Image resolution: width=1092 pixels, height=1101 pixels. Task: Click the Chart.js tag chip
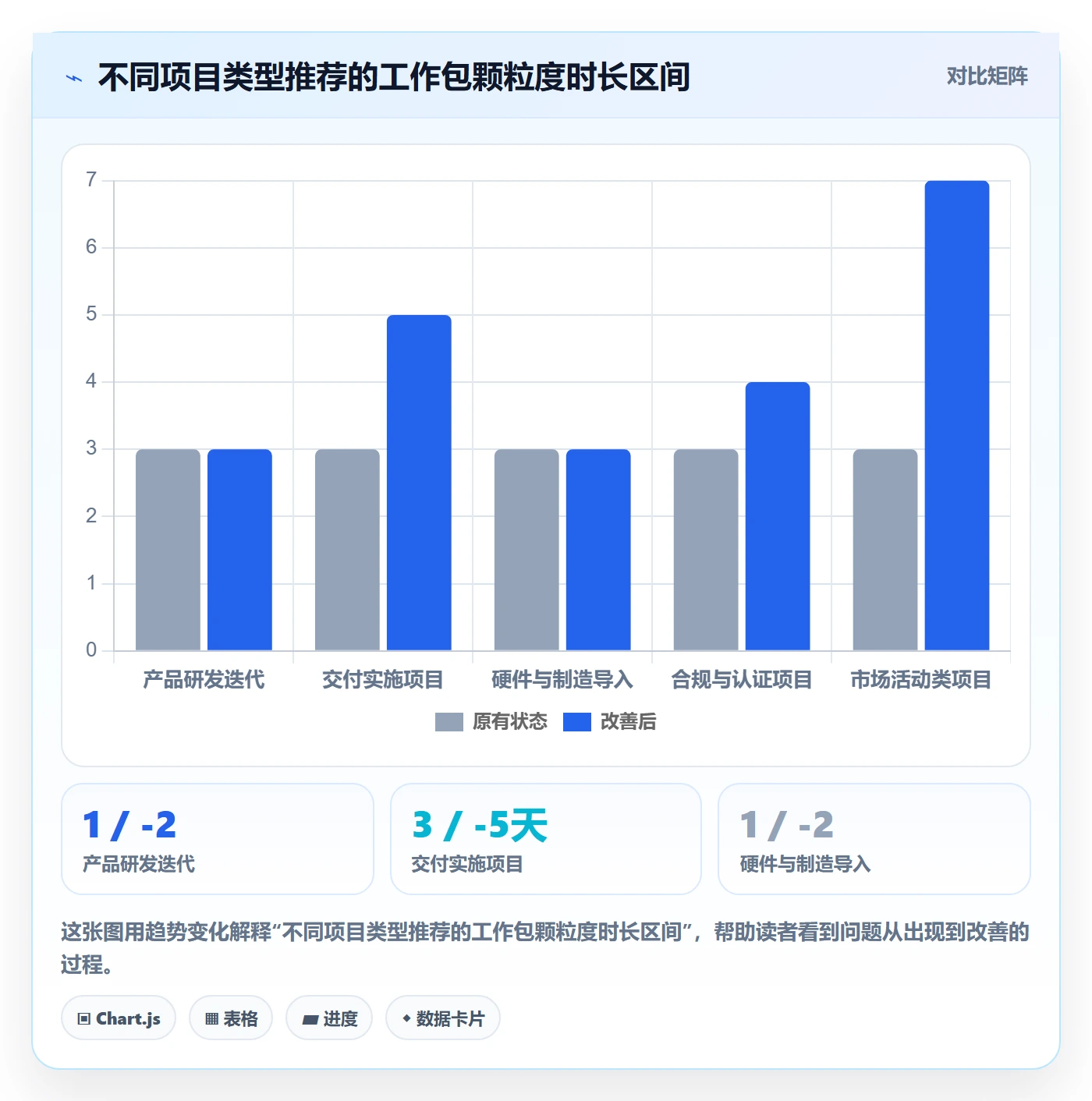click(x=119, y=1018)
